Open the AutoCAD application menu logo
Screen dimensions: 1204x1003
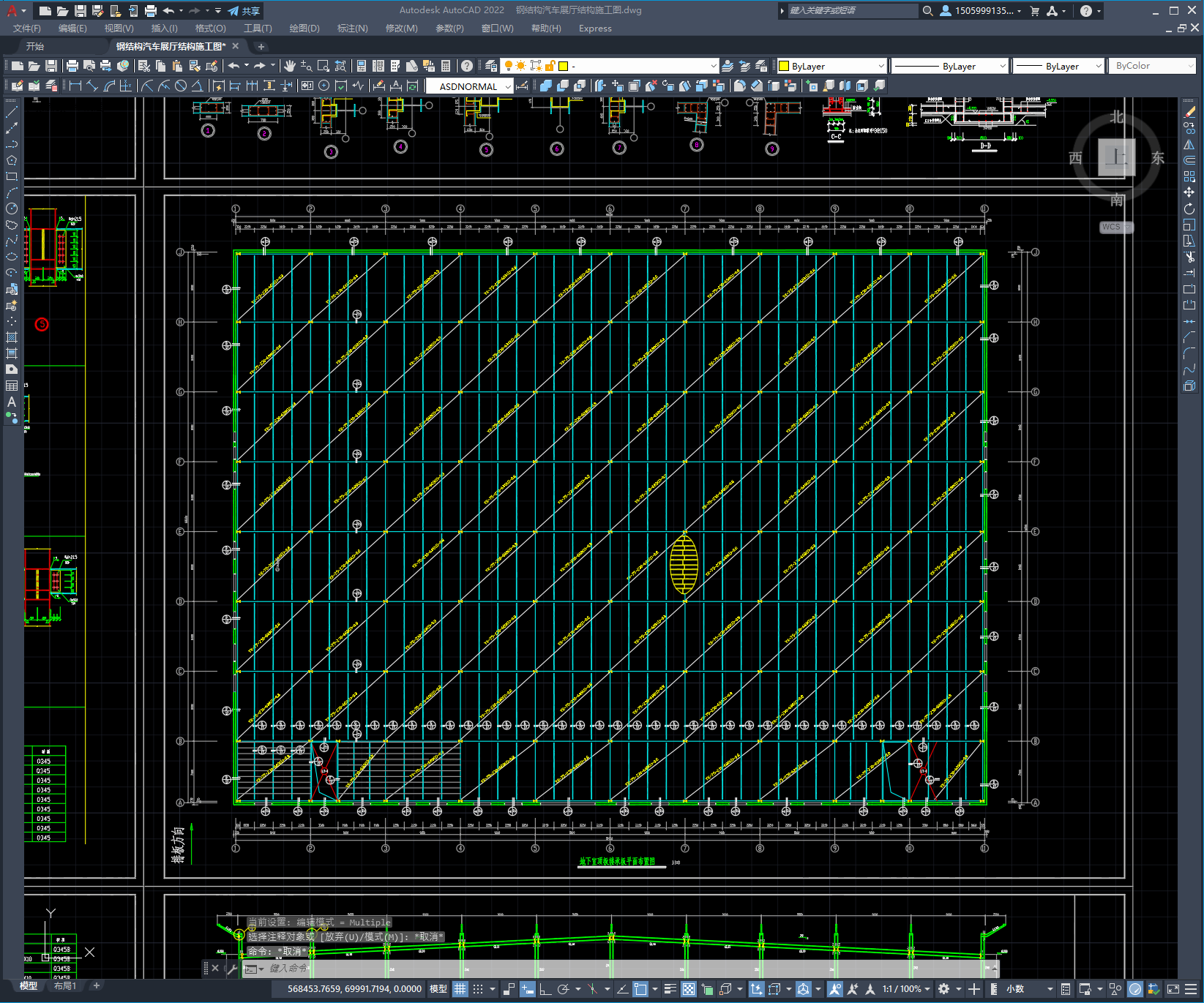point(12,10)
